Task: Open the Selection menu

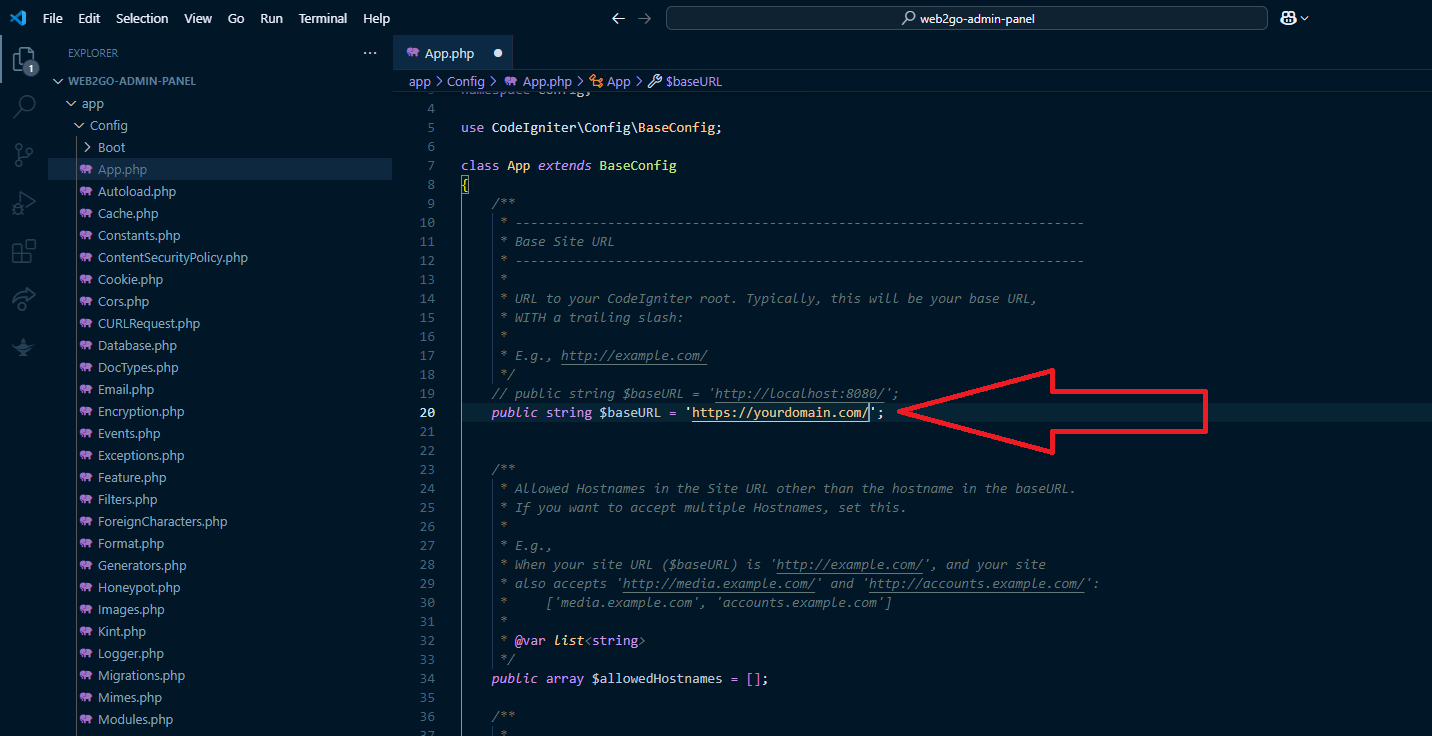Action: click(142, 18)
